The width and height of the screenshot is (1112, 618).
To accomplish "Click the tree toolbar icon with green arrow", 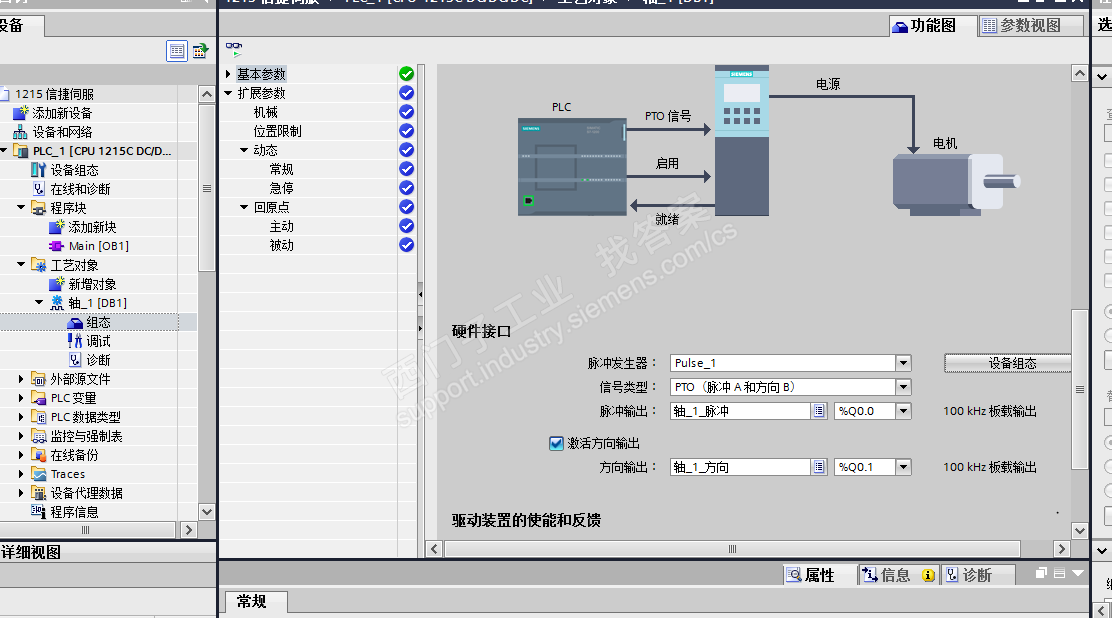I will pyautogui.click(x=200, y=51).
